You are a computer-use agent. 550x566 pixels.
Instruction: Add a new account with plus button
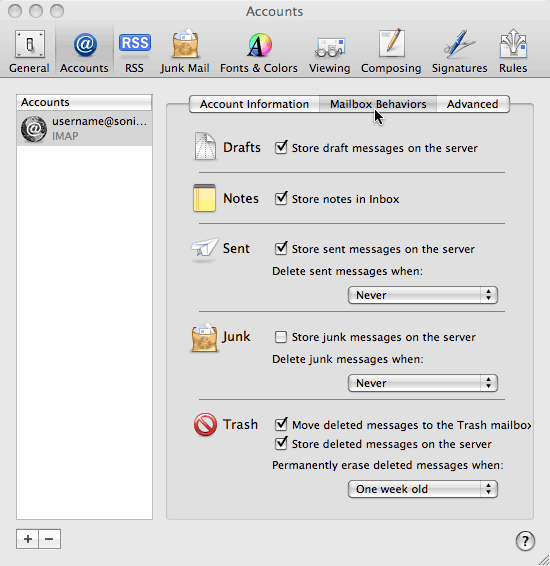click(27, 539)
